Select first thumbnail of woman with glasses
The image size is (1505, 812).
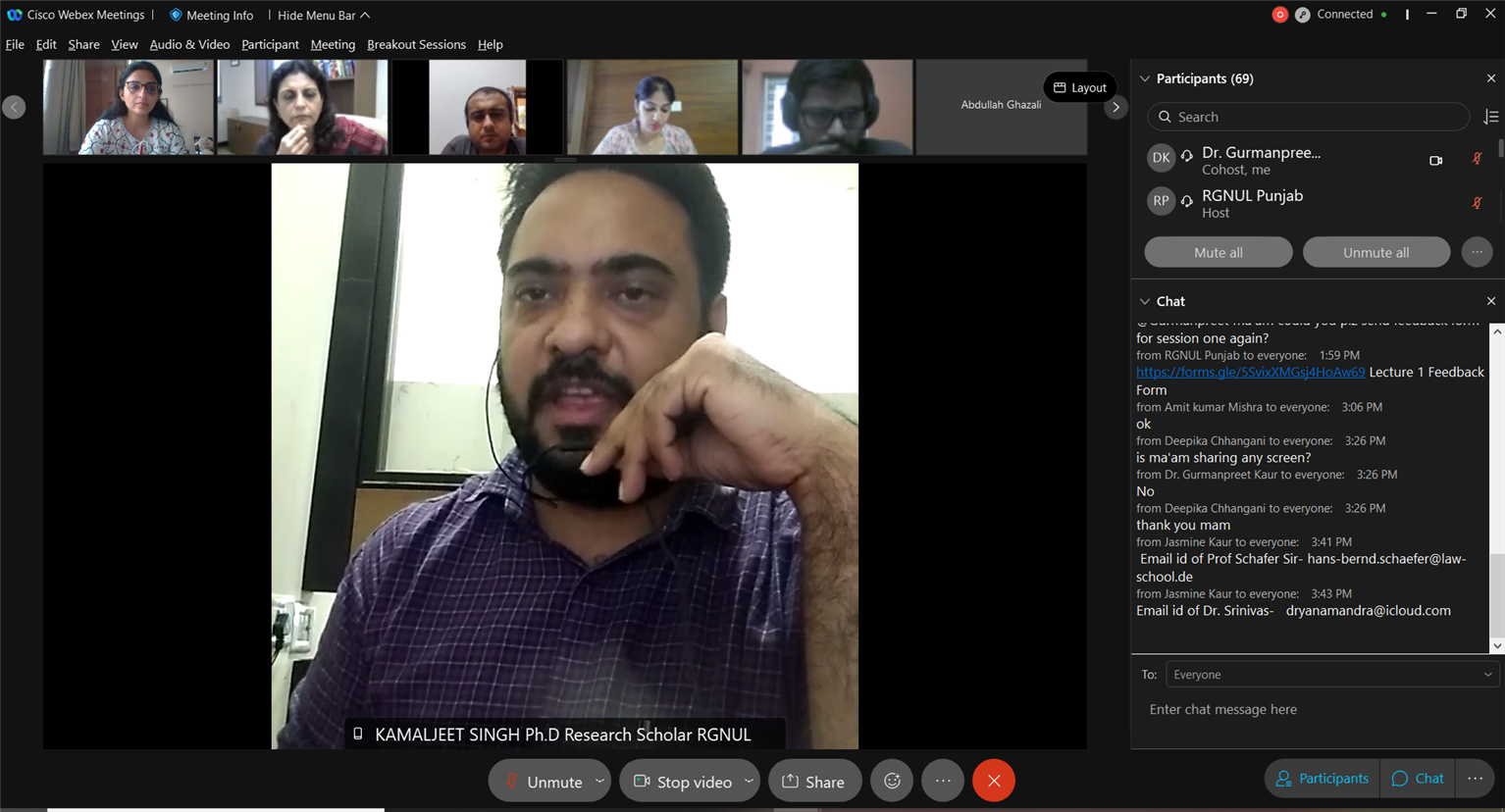pyautogui.click(x=128, y=106)
